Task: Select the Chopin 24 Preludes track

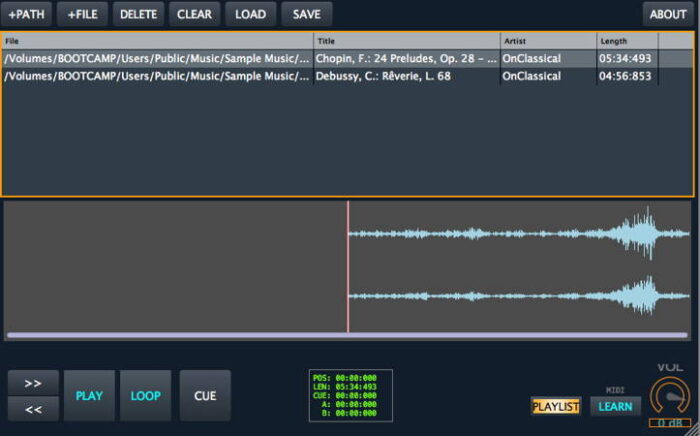Action: click(x=406, y=59)
